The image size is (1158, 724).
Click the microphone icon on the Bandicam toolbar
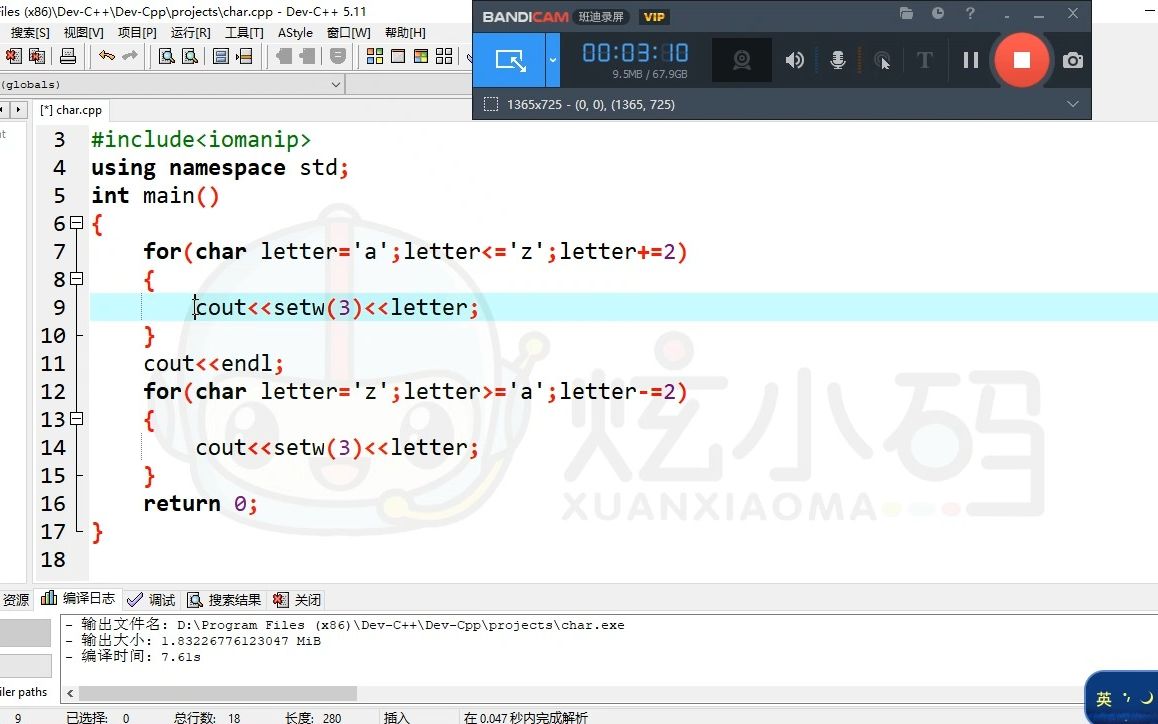(838, 60)
